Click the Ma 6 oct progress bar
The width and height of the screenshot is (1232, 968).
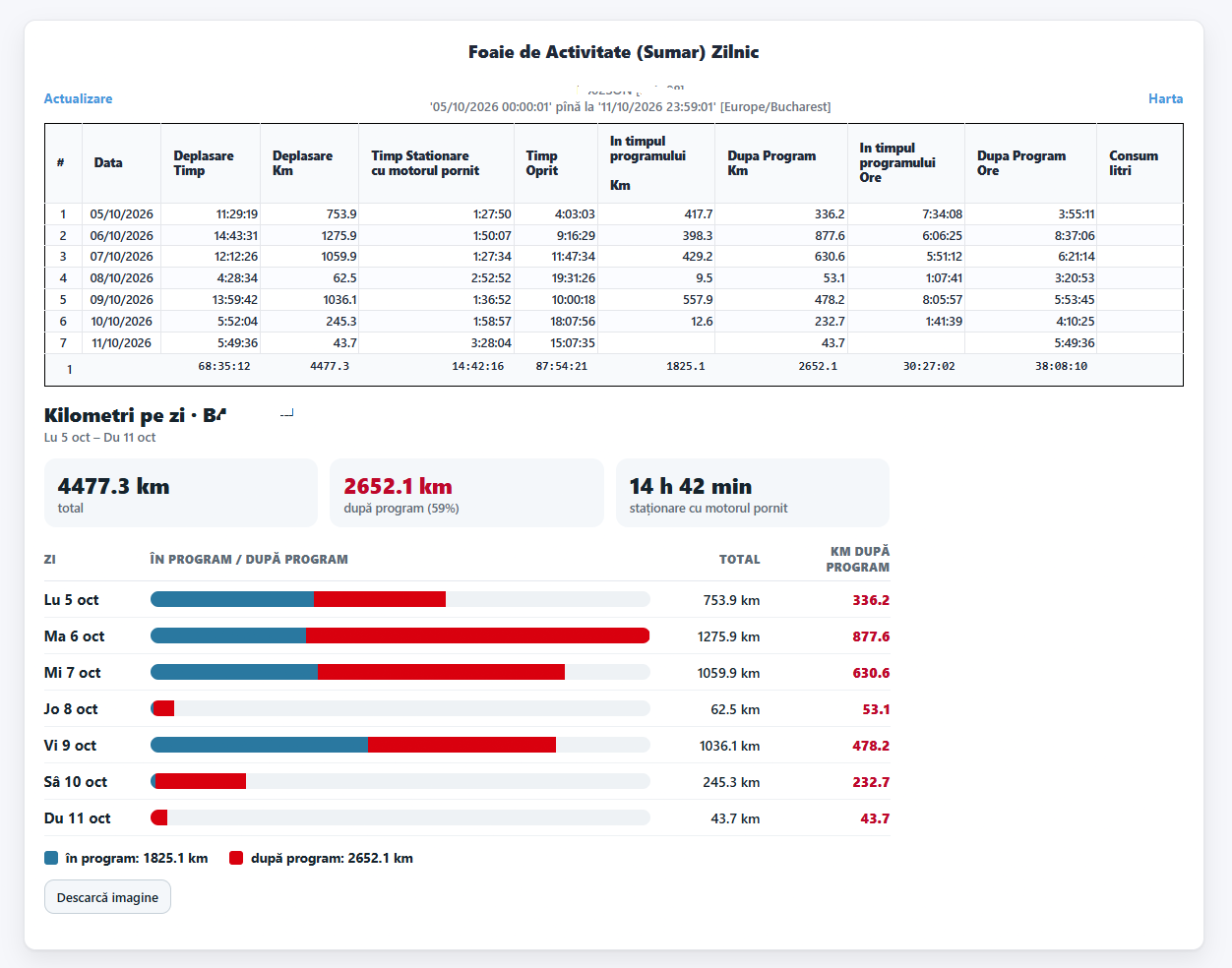(x=400, y=635)
